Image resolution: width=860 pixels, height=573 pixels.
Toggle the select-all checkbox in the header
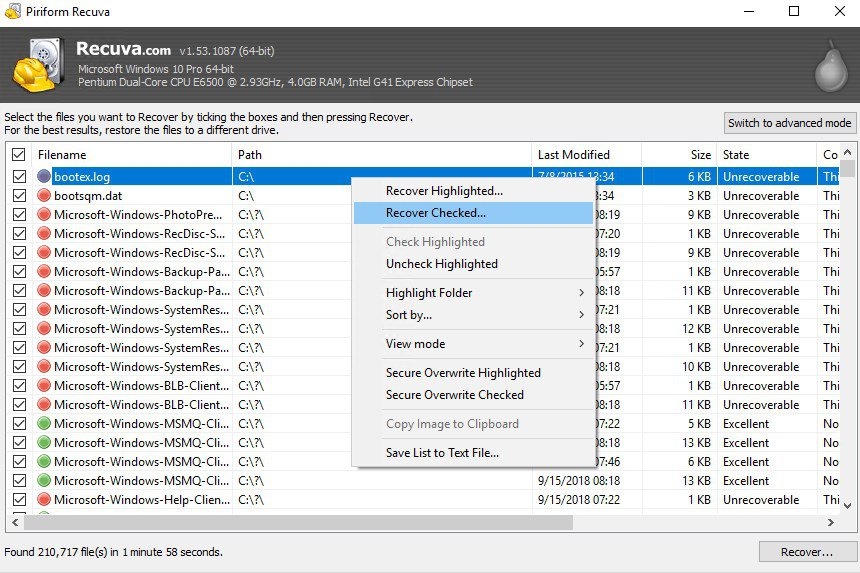click(x=19, y=155)
